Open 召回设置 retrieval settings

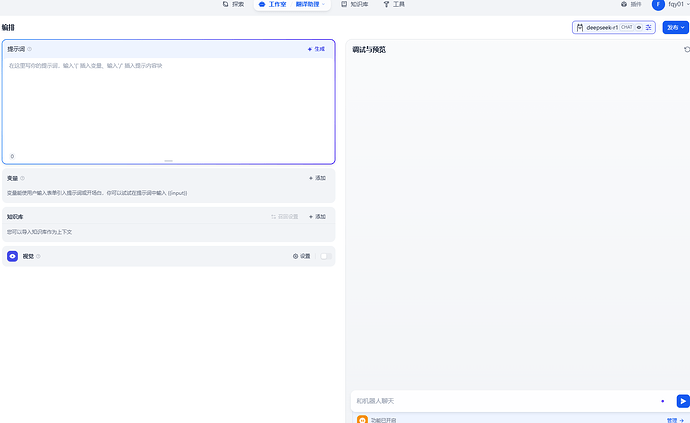click(x=285, y=216)
